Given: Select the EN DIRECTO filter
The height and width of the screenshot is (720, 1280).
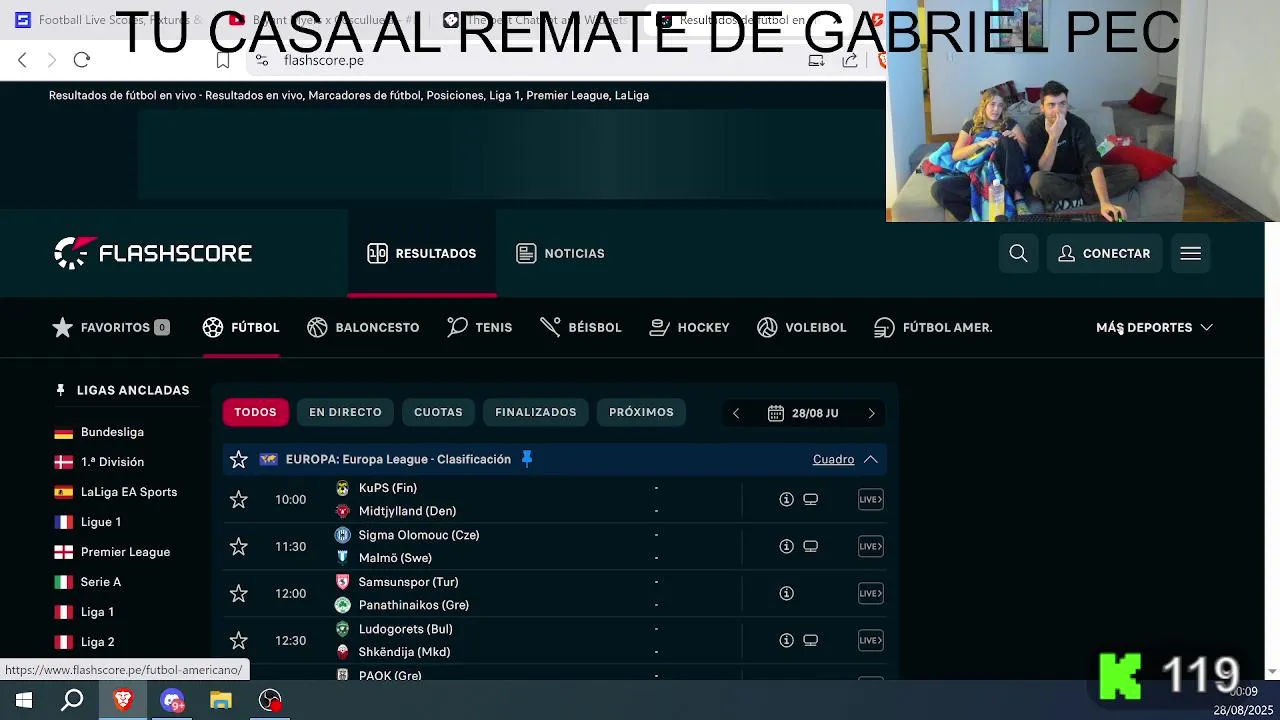Looking at the screenshot, I should tap(345, 412).
